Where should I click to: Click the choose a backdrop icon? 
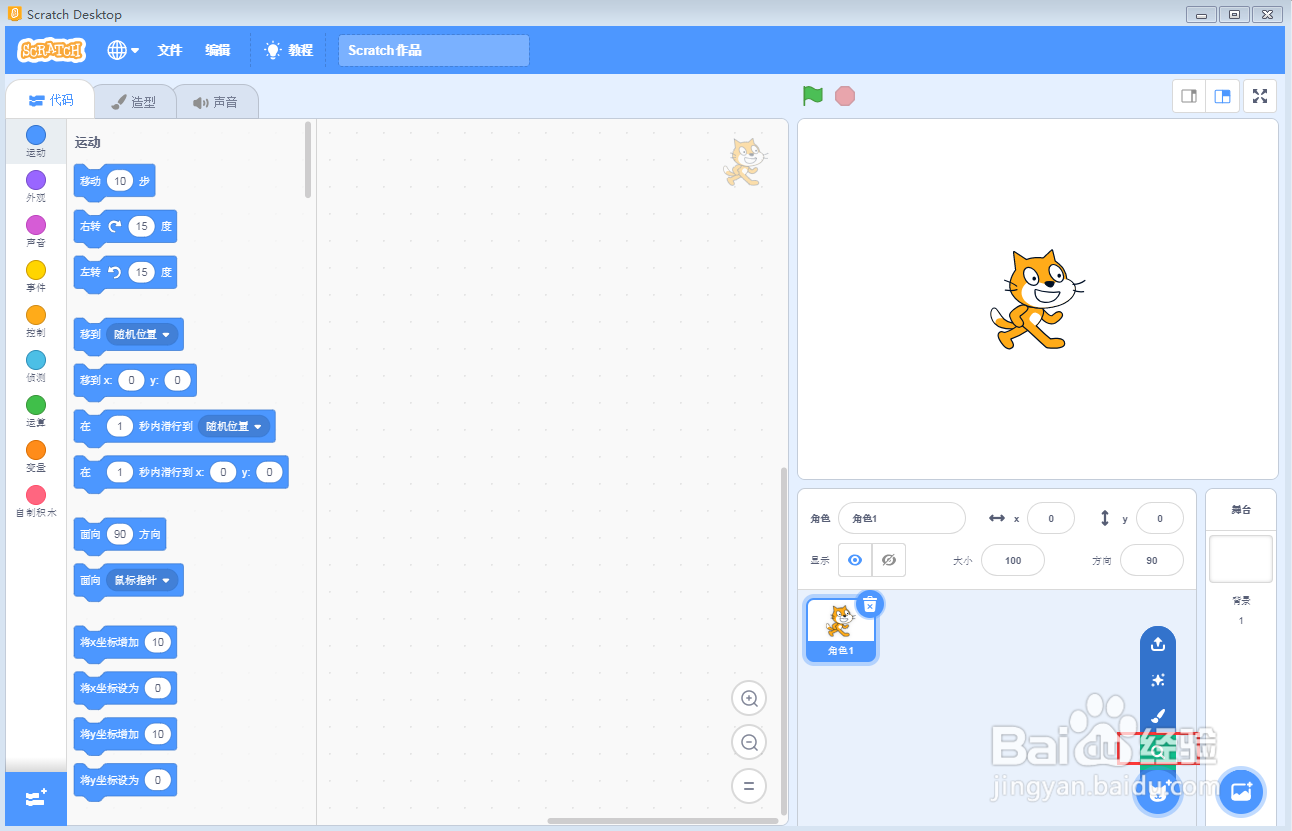coord(1240,791)
